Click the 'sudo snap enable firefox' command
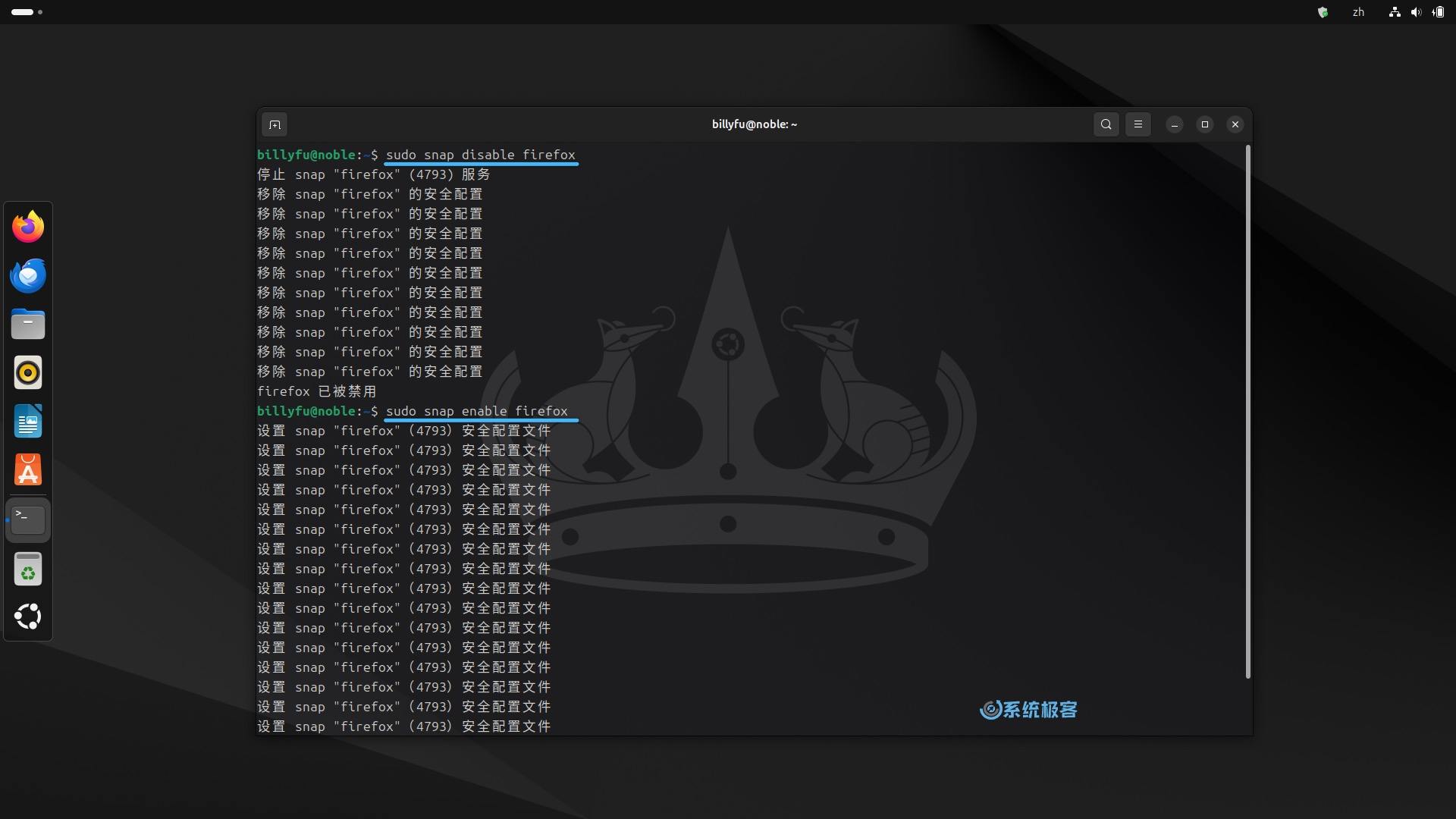The width and height of the screenshot is (1456, 819). (477, 411)
